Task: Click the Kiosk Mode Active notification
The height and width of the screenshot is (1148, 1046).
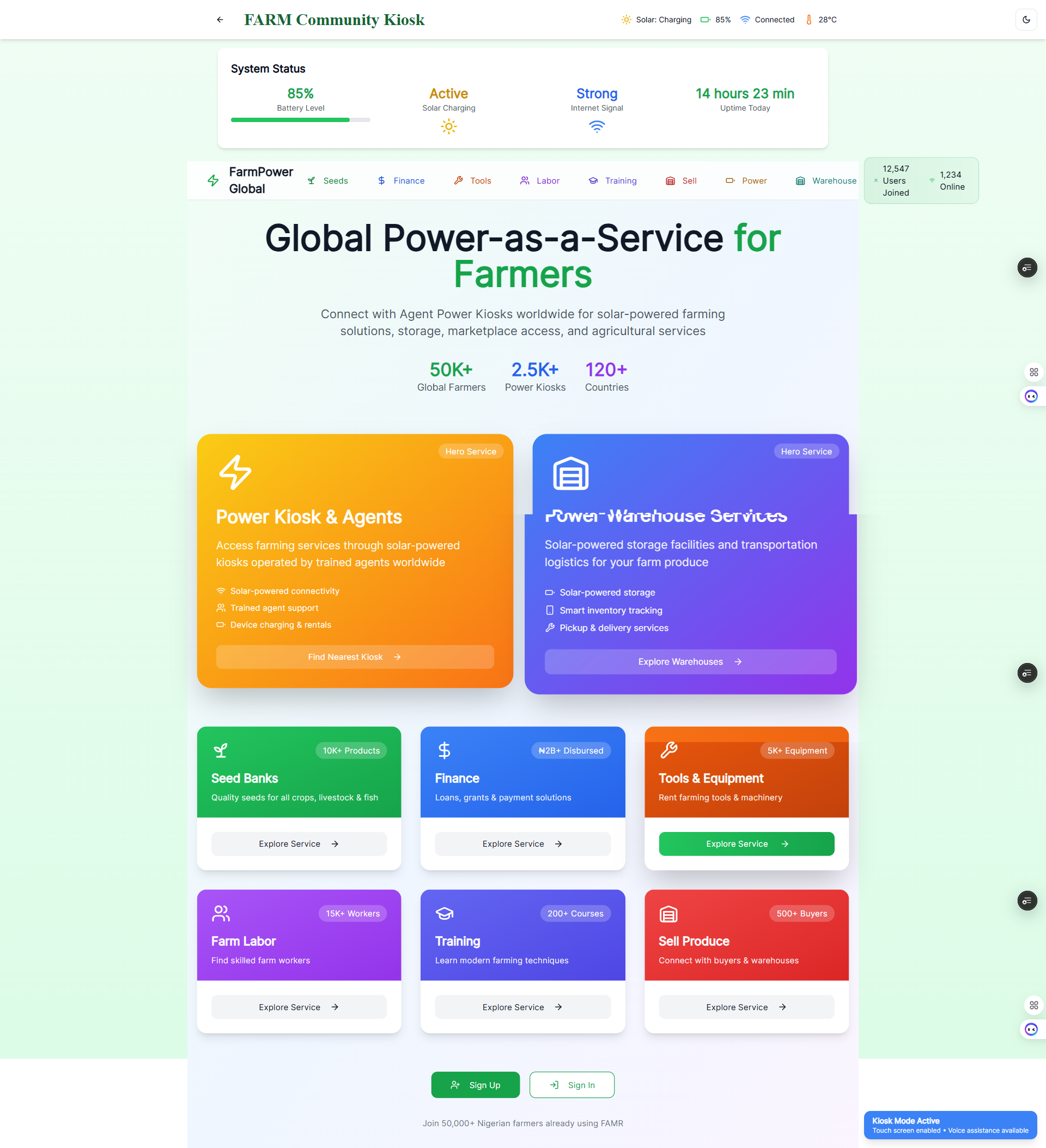Action: pos(950,1125)
